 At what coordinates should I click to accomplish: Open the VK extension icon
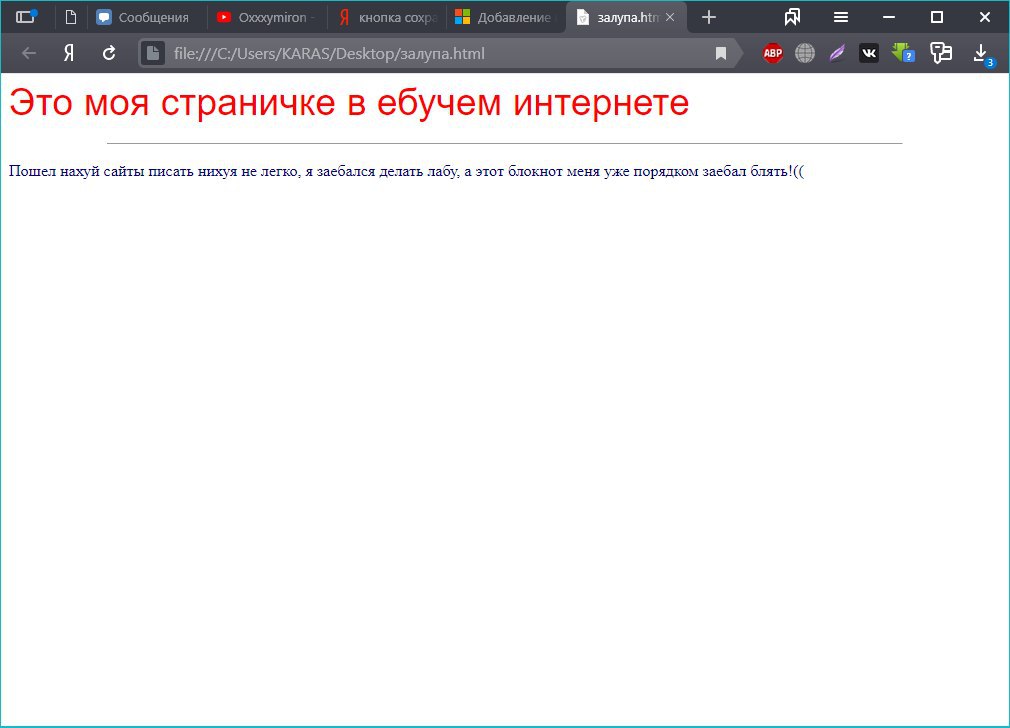coord(869,53)
